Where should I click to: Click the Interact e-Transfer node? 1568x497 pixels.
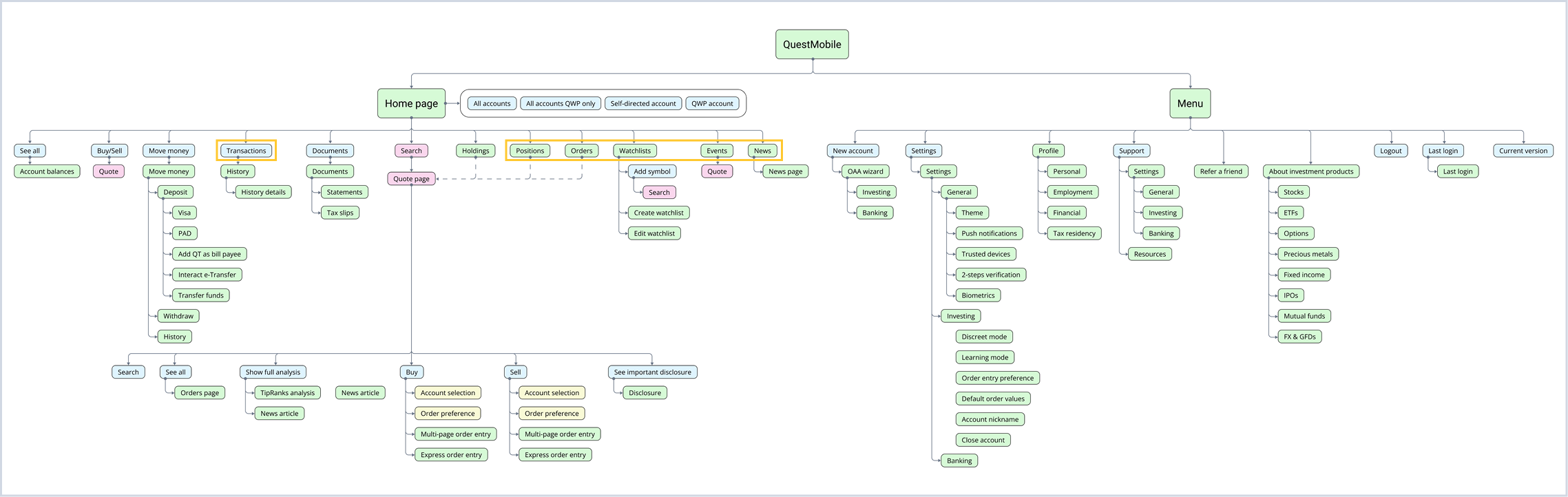pos(207,275)
